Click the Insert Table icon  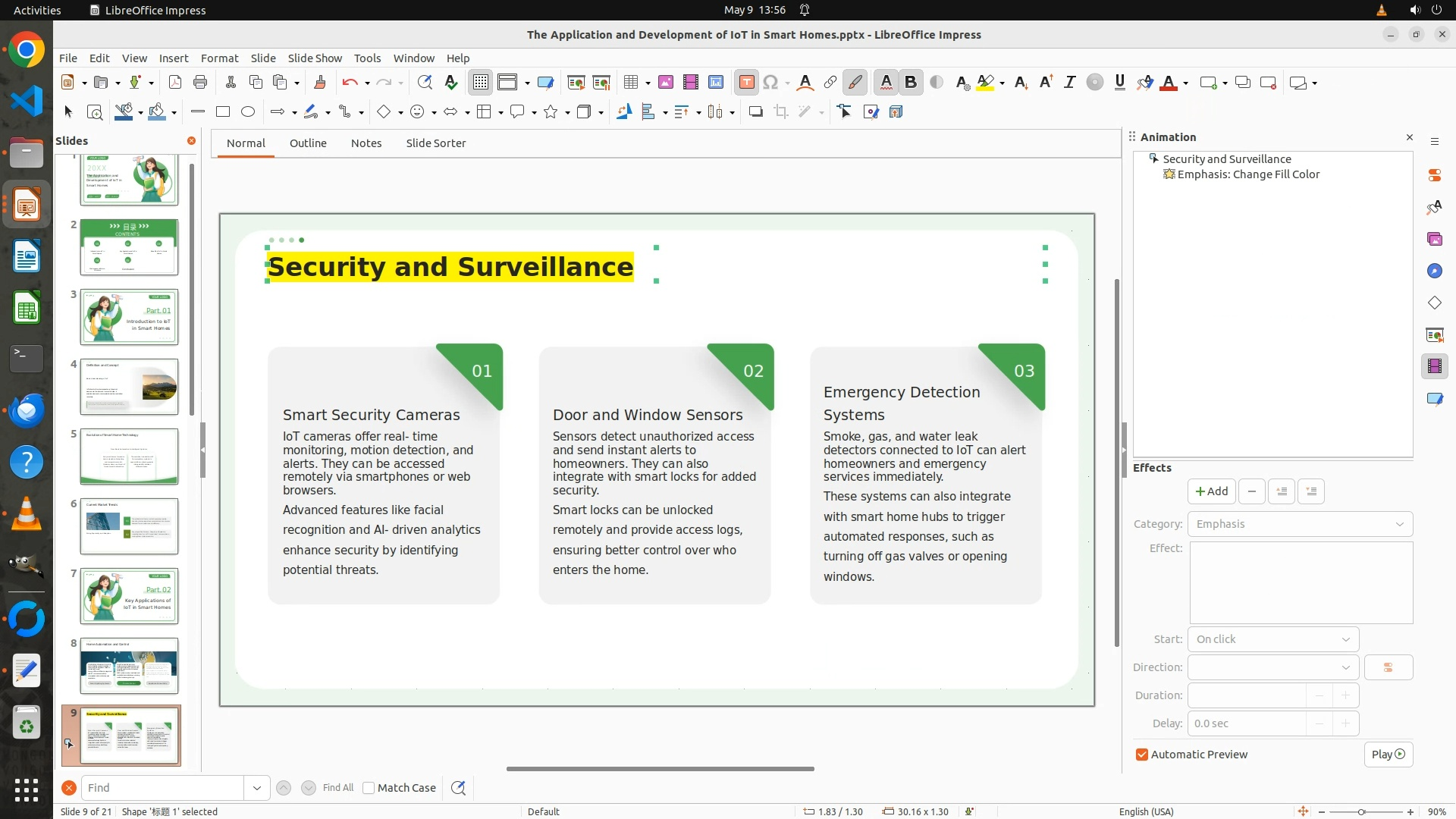pyautogui.click(x=630, y=83)
